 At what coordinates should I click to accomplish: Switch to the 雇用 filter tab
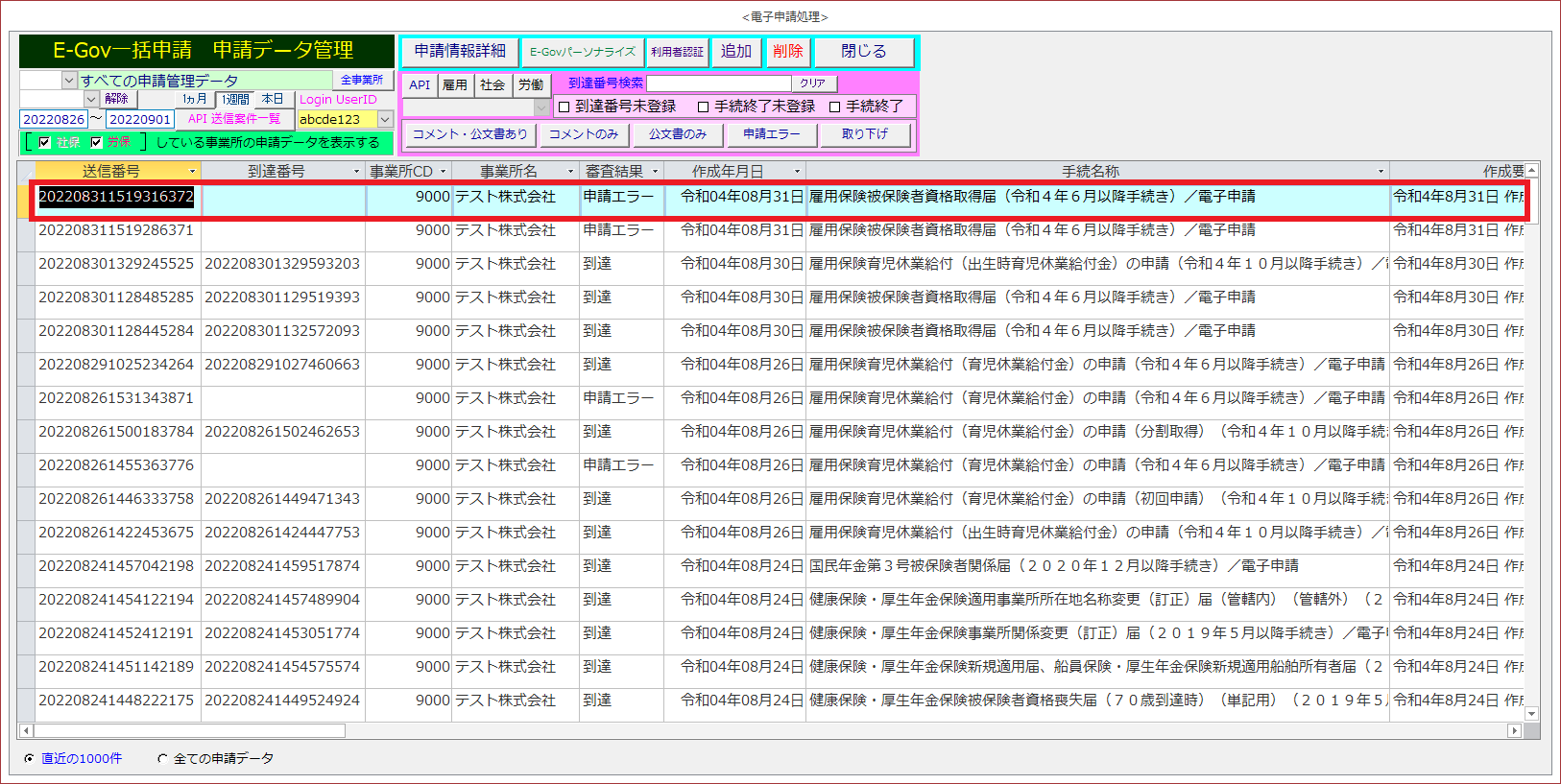pos(455,84)
